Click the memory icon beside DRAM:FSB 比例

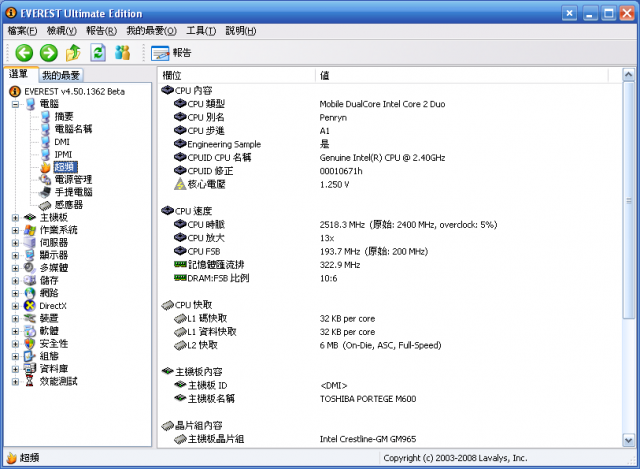point(180,278)
